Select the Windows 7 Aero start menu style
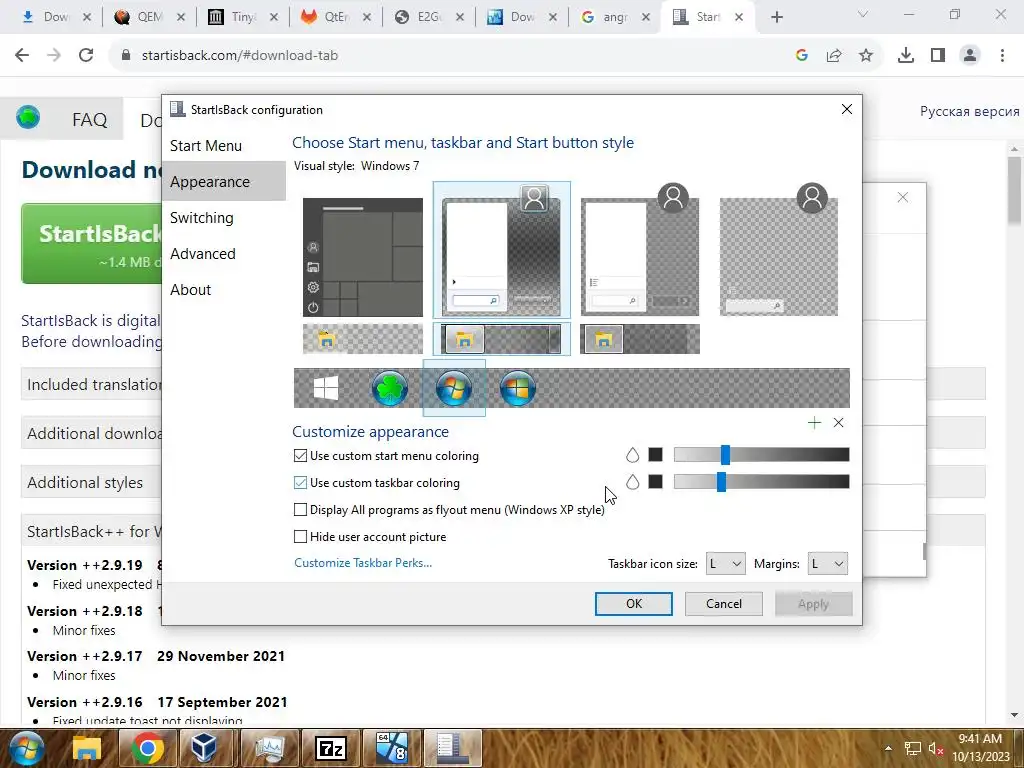 [x=501, y=250]
